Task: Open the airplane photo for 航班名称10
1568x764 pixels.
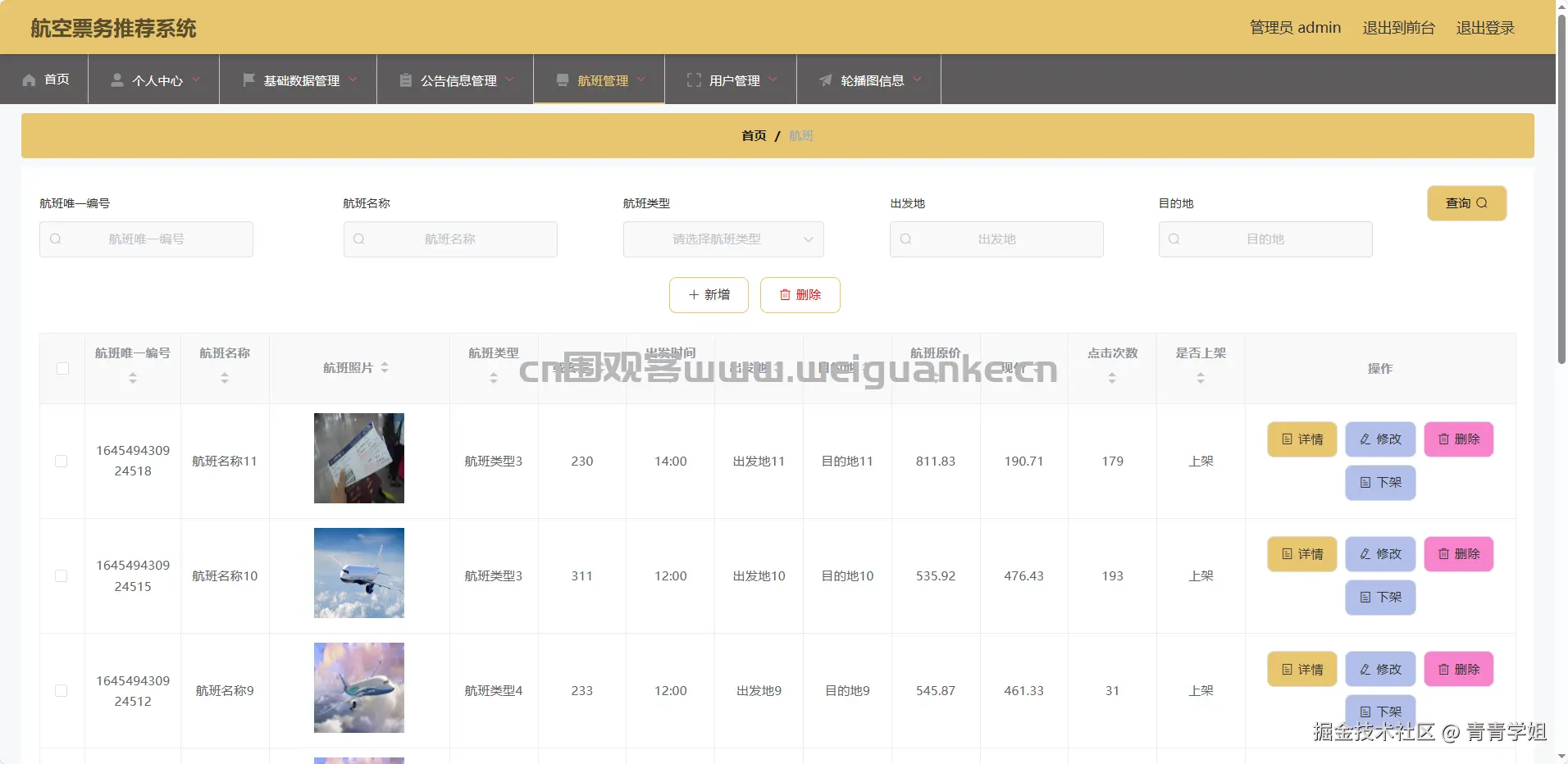Action: tap(359, 573)
